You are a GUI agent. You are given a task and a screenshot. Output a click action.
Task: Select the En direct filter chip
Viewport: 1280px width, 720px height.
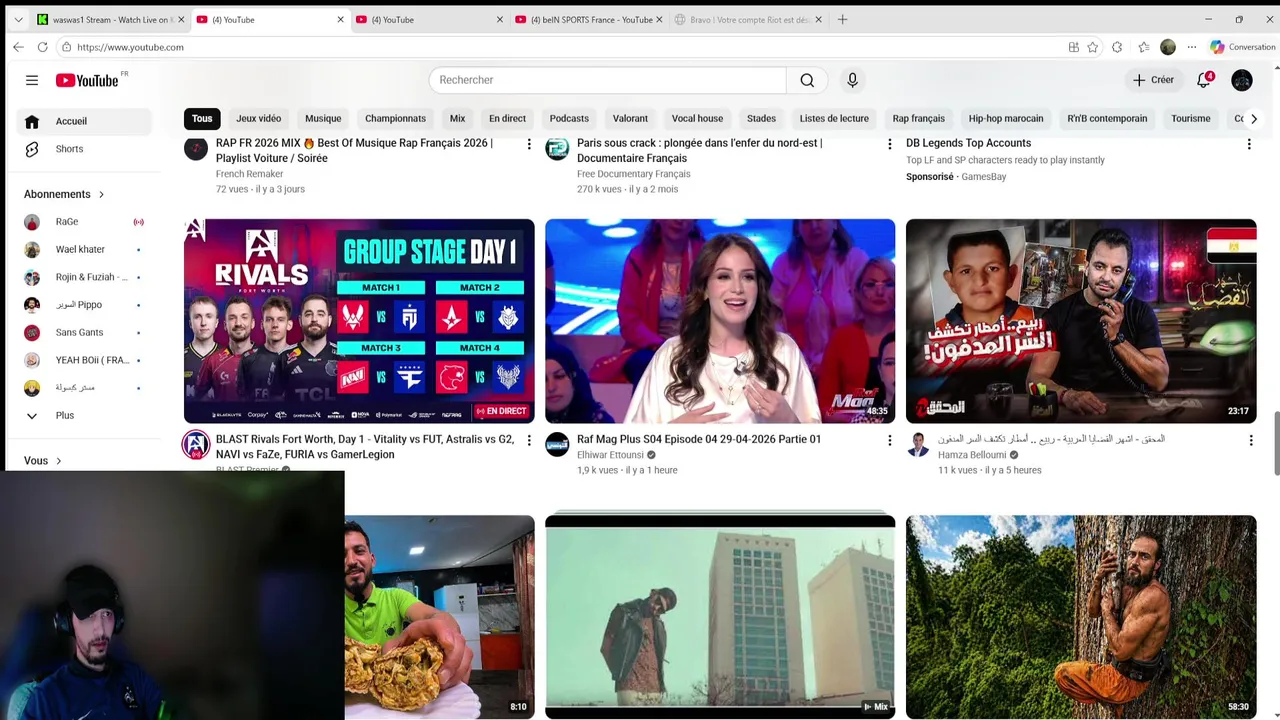tap(507, 119)
